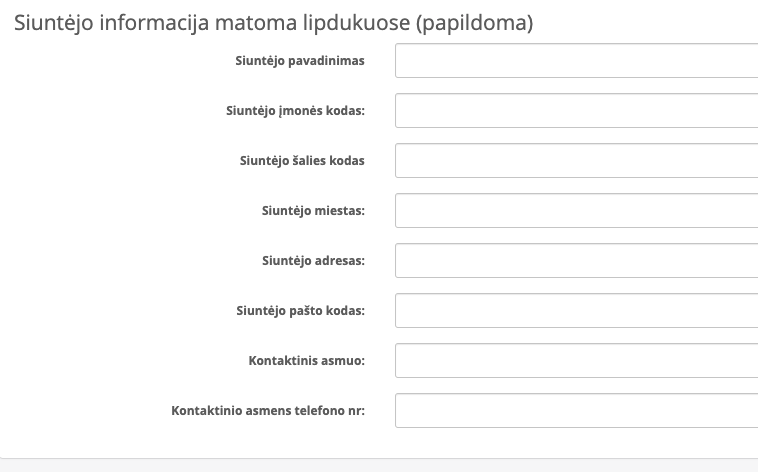Place cursor in Siuntėjo adresas field

click(x=576, y=261)
